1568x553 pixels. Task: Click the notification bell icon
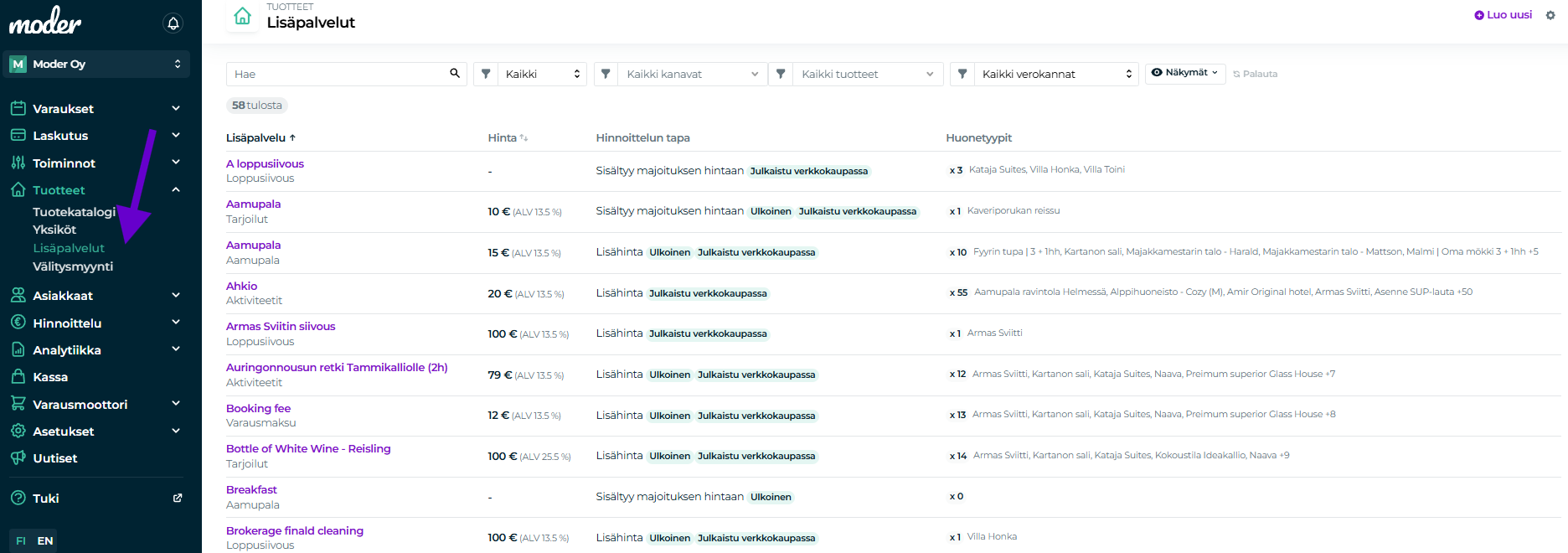click(x=173, y=23)
